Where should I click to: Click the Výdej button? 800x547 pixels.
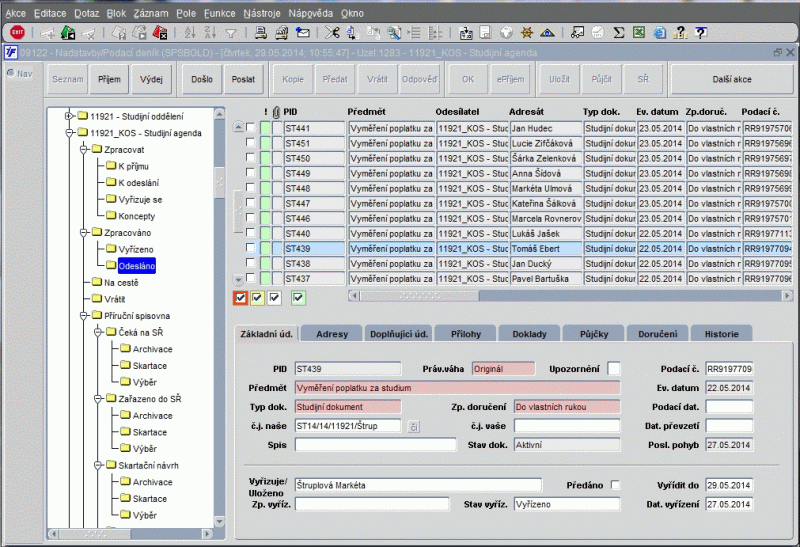(153, 78)
